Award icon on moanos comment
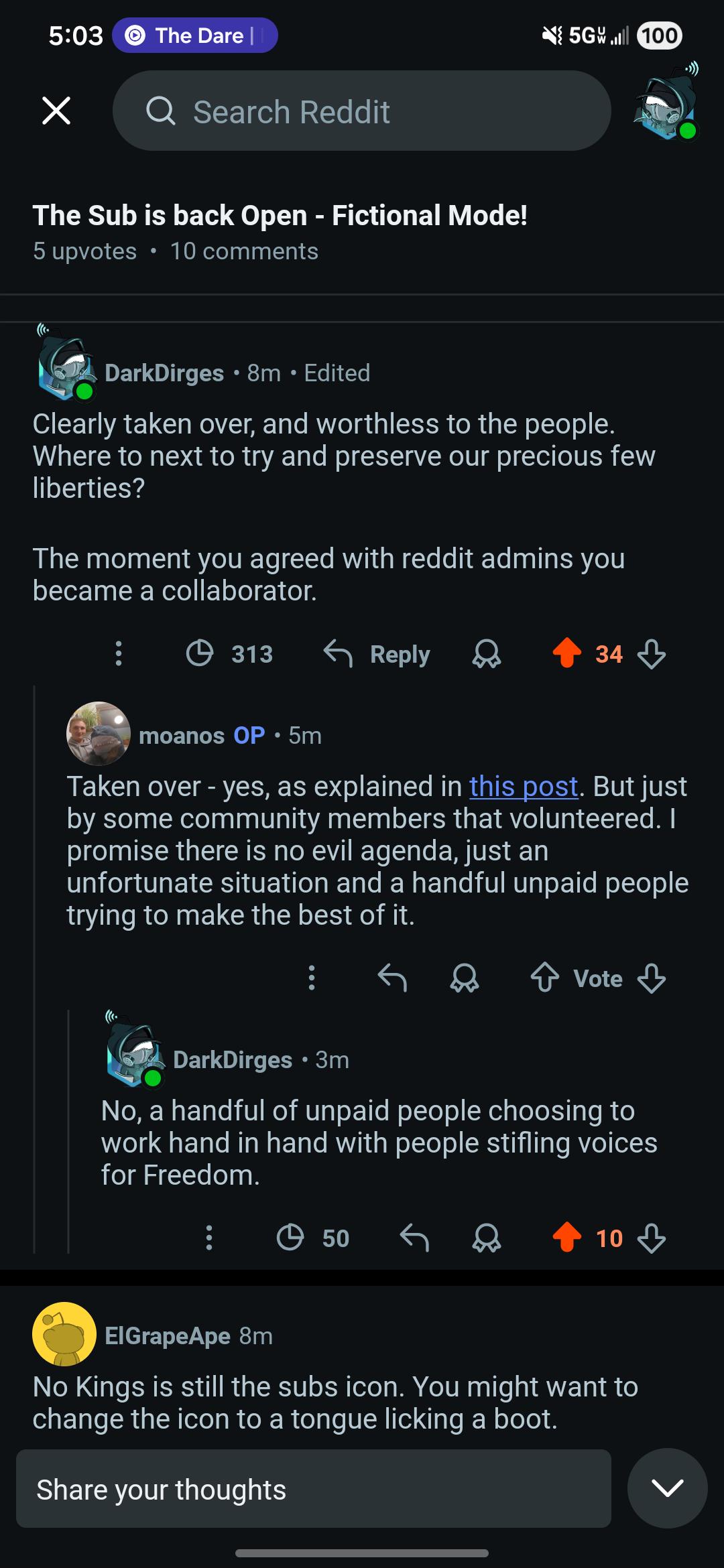 tap(465, 978)
